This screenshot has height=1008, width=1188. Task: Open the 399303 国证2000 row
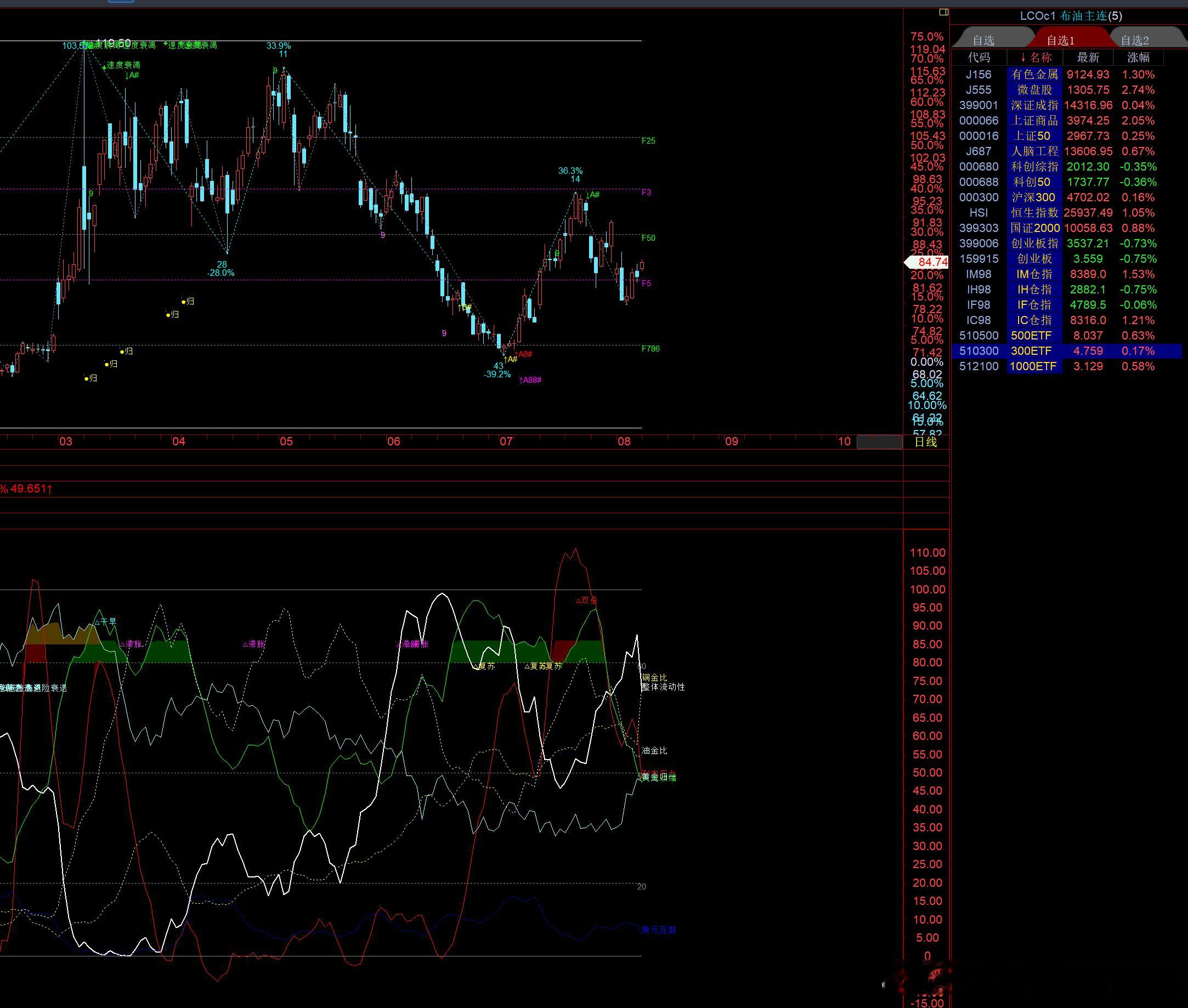pos(1066,228)
